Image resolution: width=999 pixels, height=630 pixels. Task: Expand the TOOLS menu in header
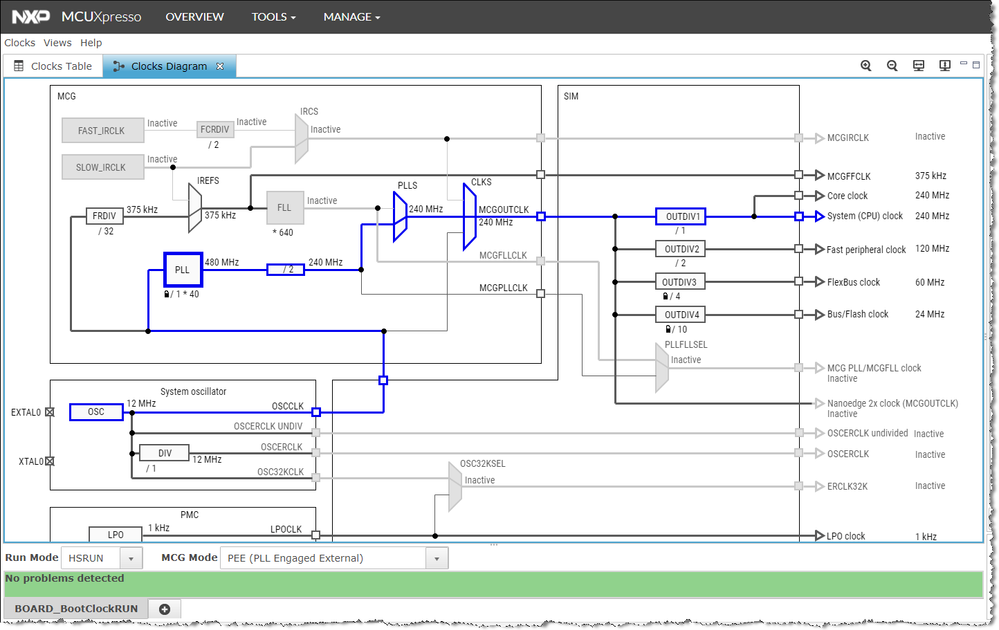(x=273, y=17)
